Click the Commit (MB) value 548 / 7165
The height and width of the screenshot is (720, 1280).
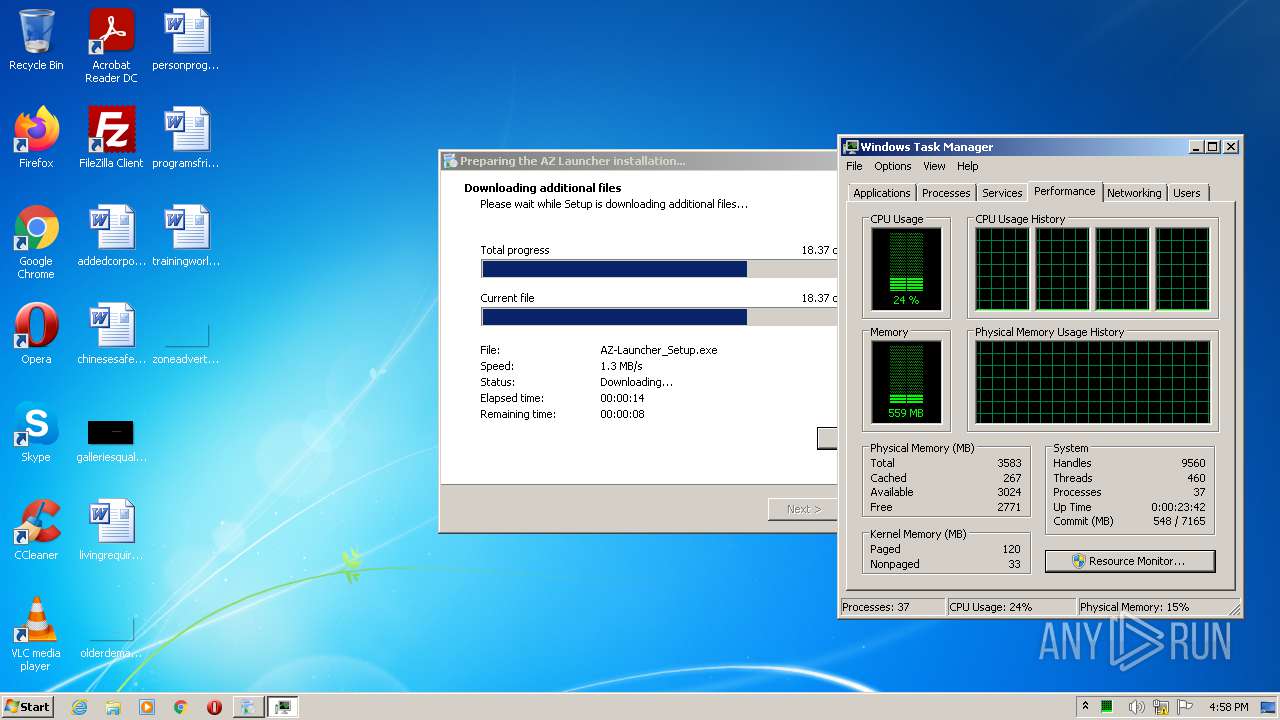pos(1179,521)
